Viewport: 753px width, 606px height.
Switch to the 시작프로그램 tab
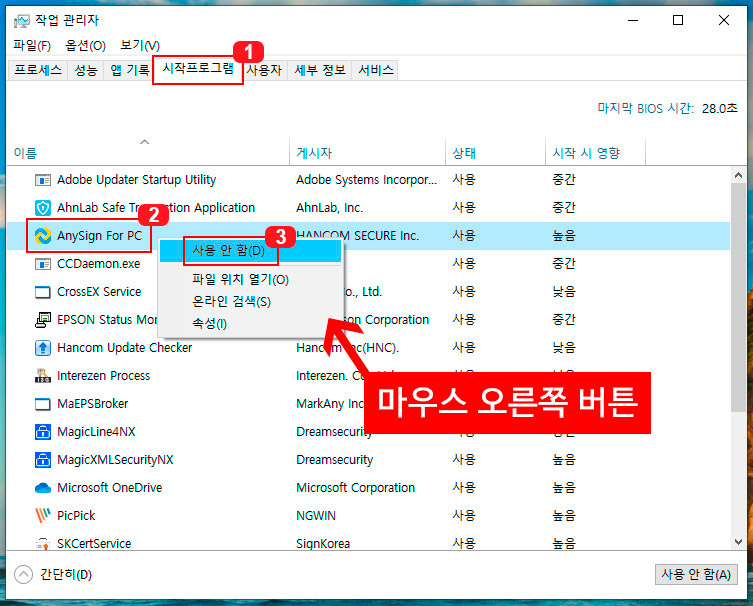198,69
